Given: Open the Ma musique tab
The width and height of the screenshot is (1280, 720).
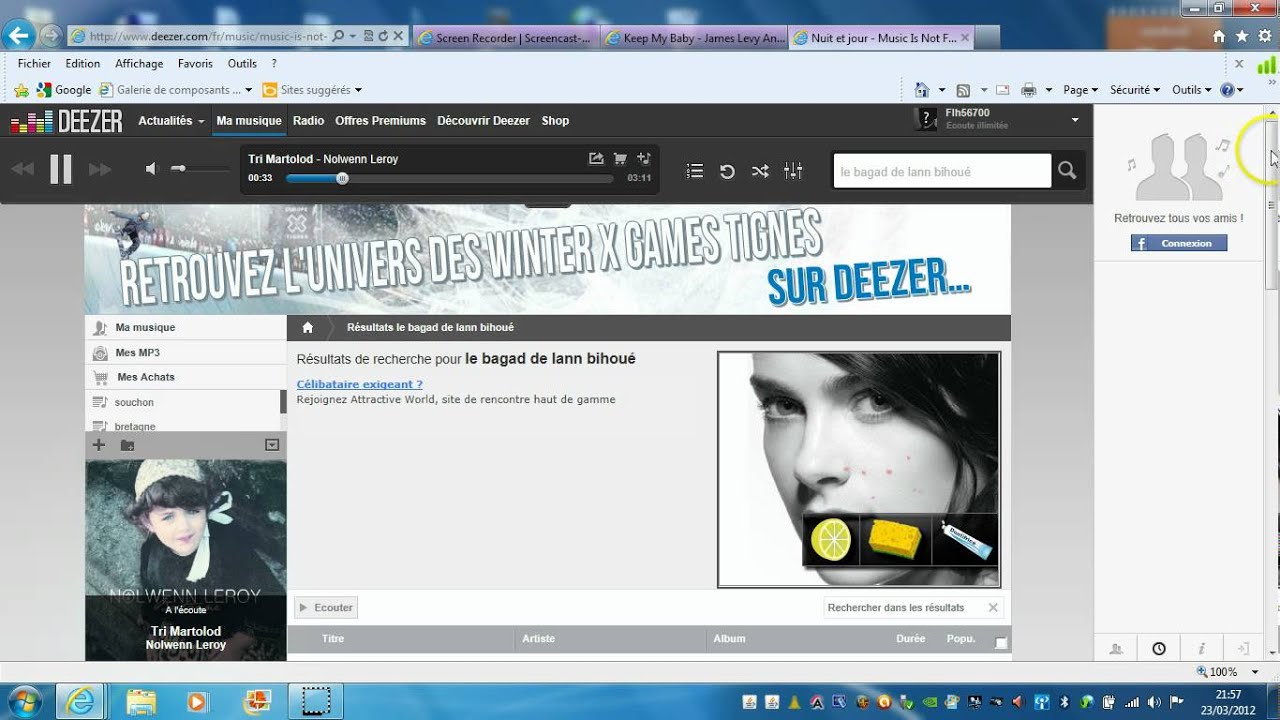Looking at the screenshot, I should (x=249, y=120).
